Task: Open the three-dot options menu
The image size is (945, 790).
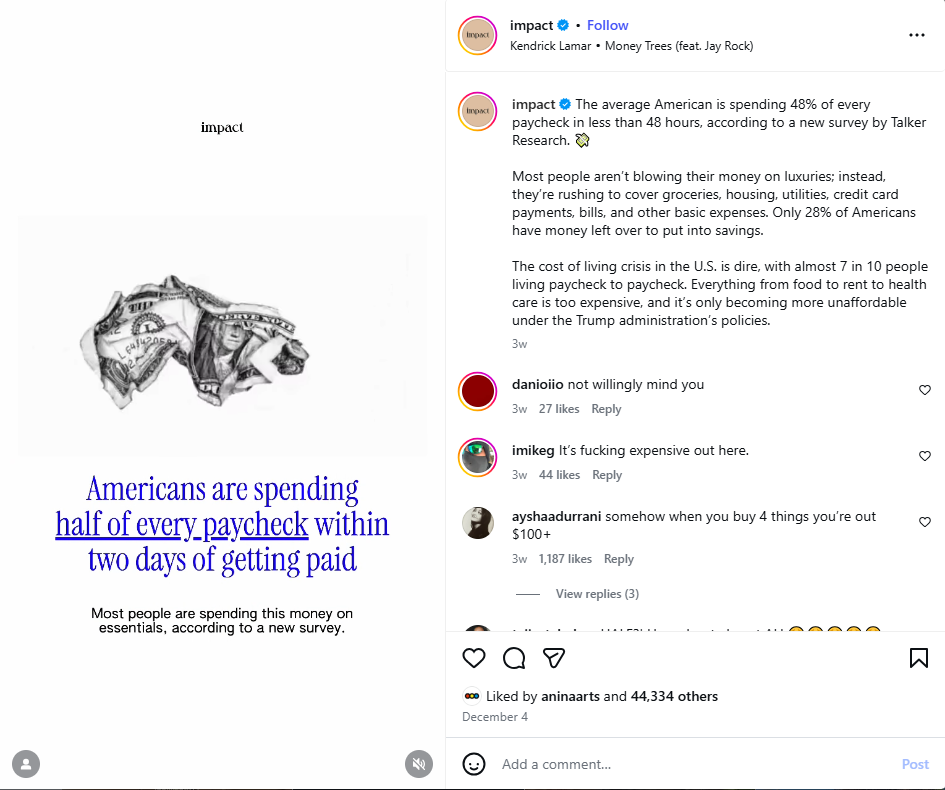Action: click(x=917, y=34)
